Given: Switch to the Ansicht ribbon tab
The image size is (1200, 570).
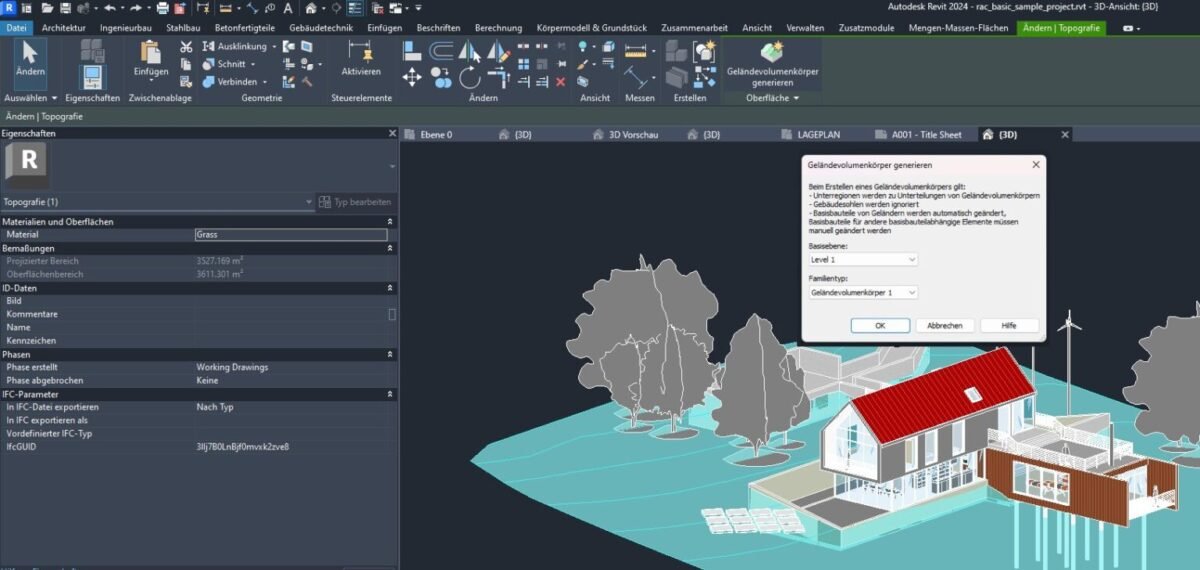Looking at the screenshot, I should (x=757, y=27).
